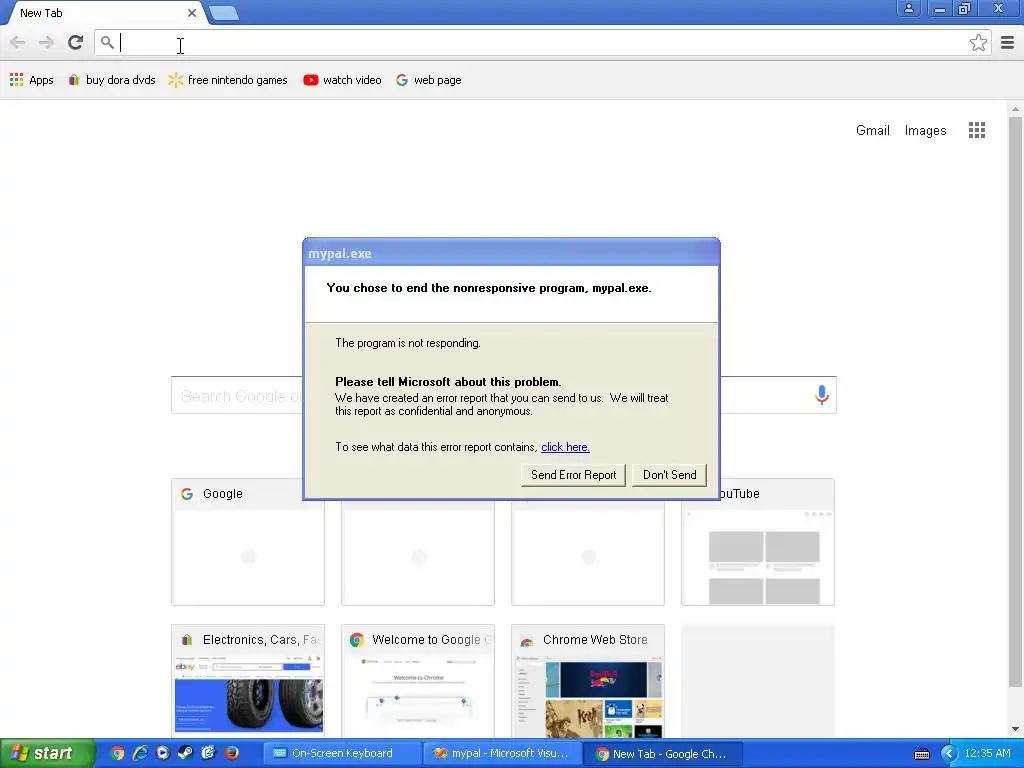This screenshot has height=768, width=1024.
Task: Switch to mypal - Microsoft Visual taskbar window
Action: coord(501,753)
